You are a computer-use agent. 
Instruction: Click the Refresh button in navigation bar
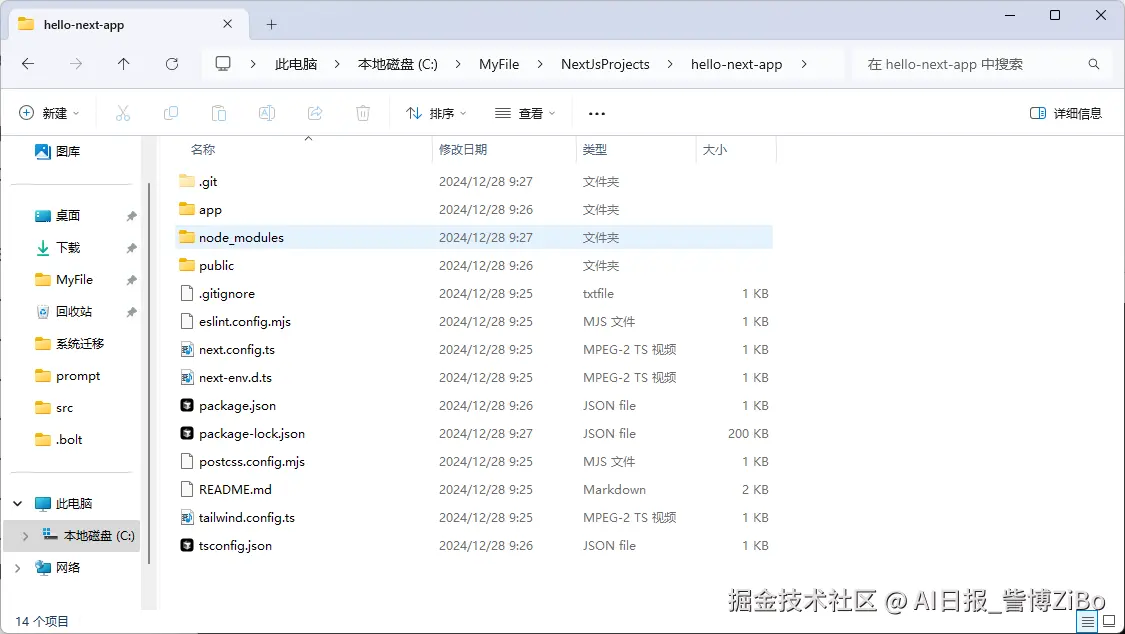[x=172, y=64]
